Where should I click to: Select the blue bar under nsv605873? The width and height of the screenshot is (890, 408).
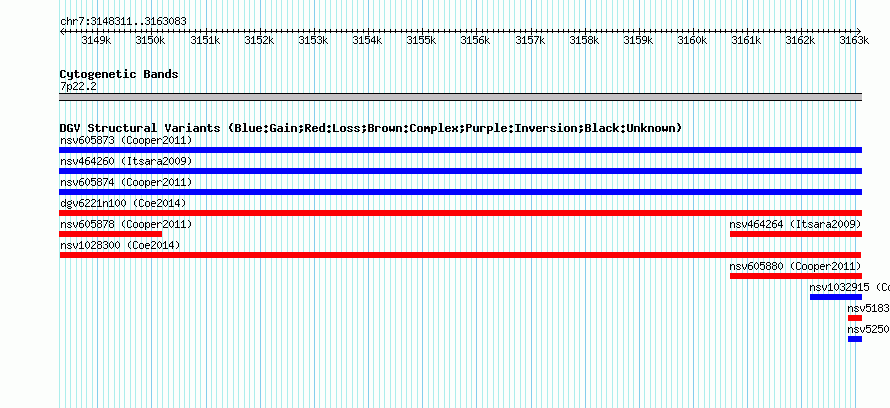pyautogui.click(x=460, y=150)
